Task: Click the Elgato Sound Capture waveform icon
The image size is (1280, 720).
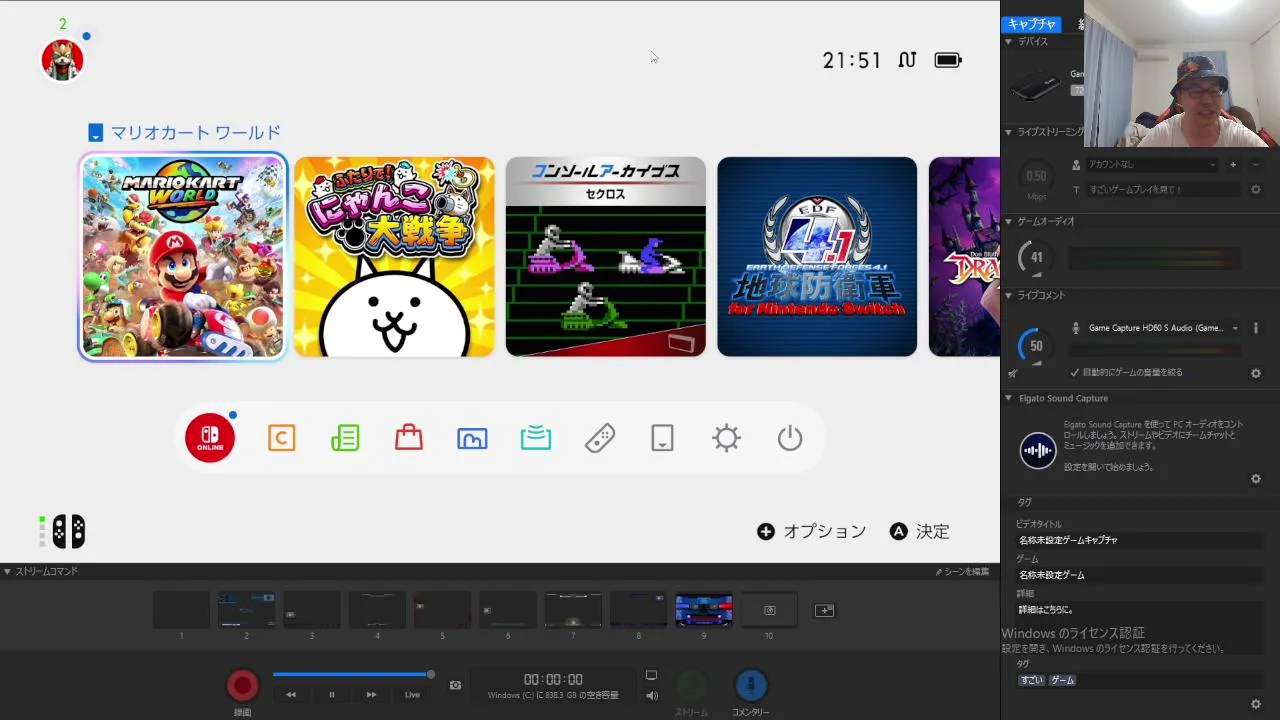Action: click(1038, 450)
